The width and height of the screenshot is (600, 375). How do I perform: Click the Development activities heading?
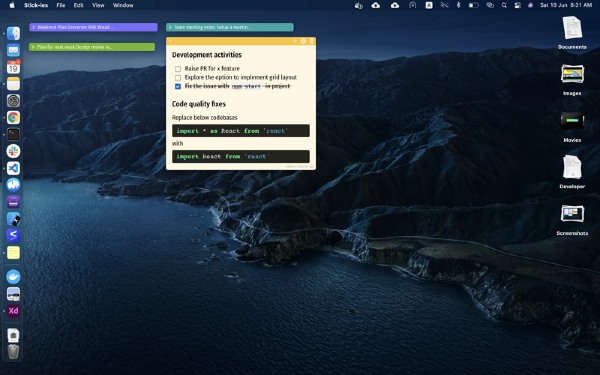point(207,55)
